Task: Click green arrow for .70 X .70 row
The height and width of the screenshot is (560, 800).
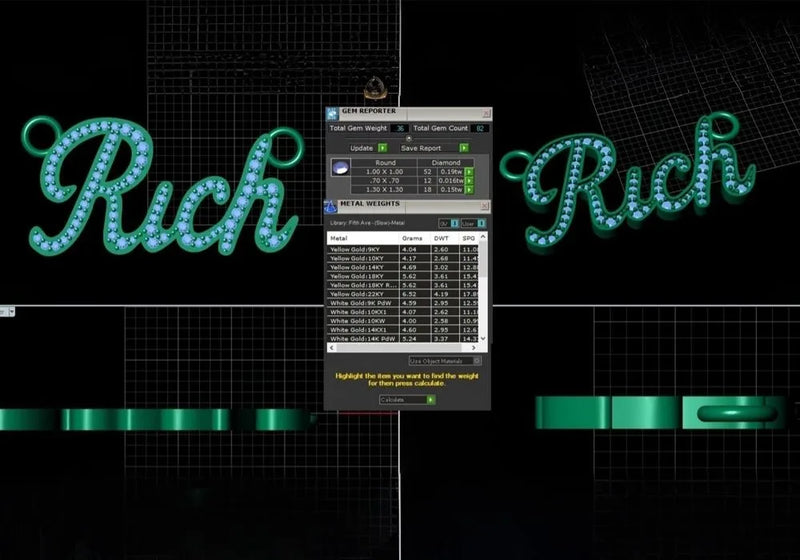Action: [x=469, y=180]
